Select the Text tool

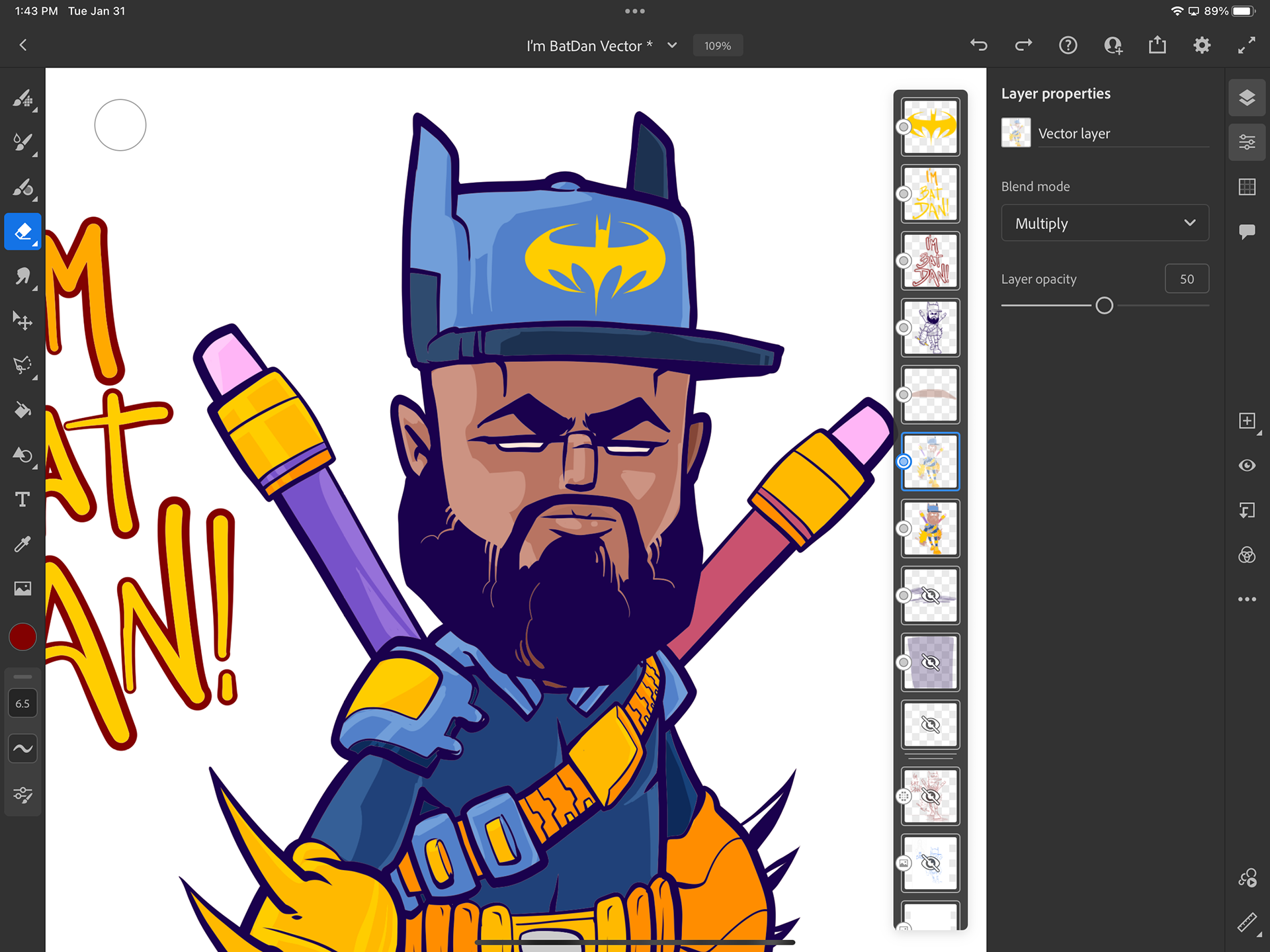pos(22,499)
